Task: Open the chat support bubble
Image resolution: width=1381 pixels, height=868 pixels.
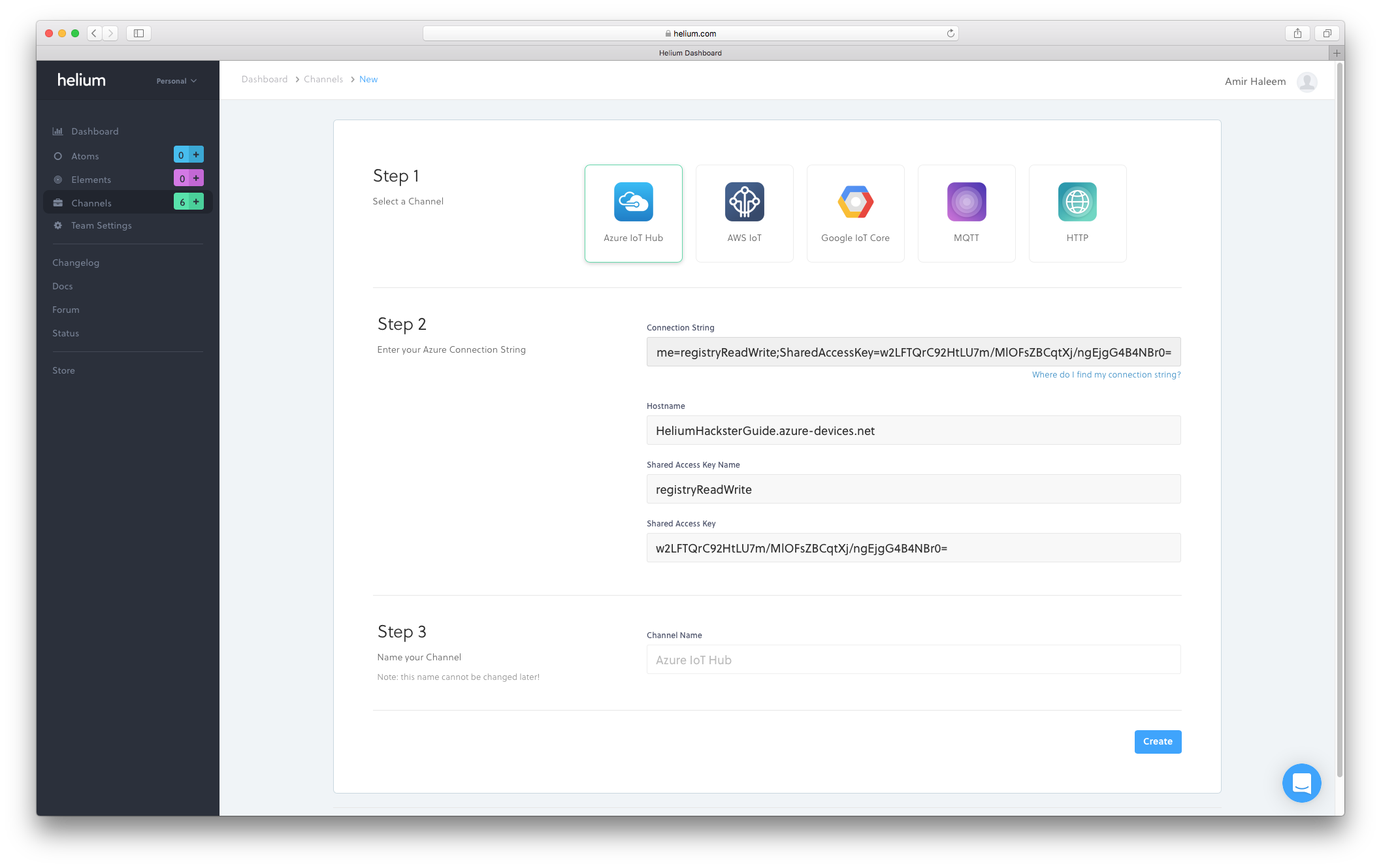Action: [x=1301, y=782]
